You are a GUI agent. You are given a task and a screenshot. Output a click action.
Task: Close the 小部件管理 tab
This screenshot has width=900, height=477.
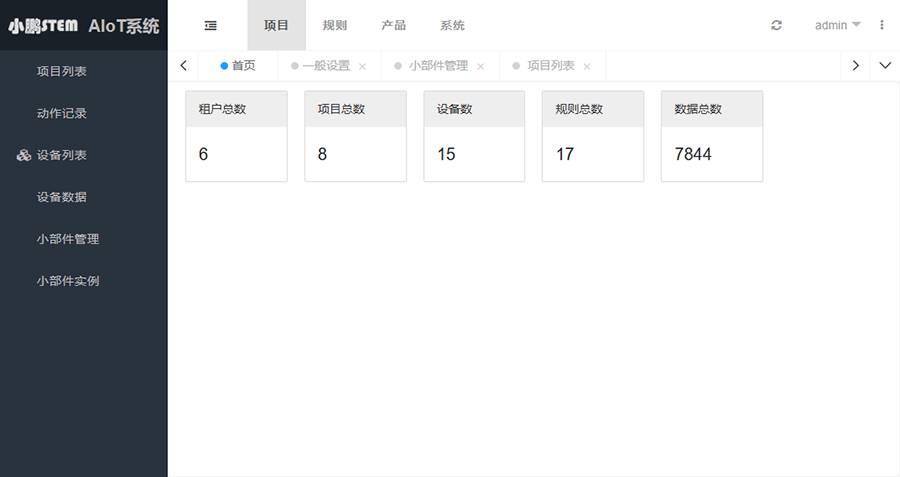click(x=480, y=66)
